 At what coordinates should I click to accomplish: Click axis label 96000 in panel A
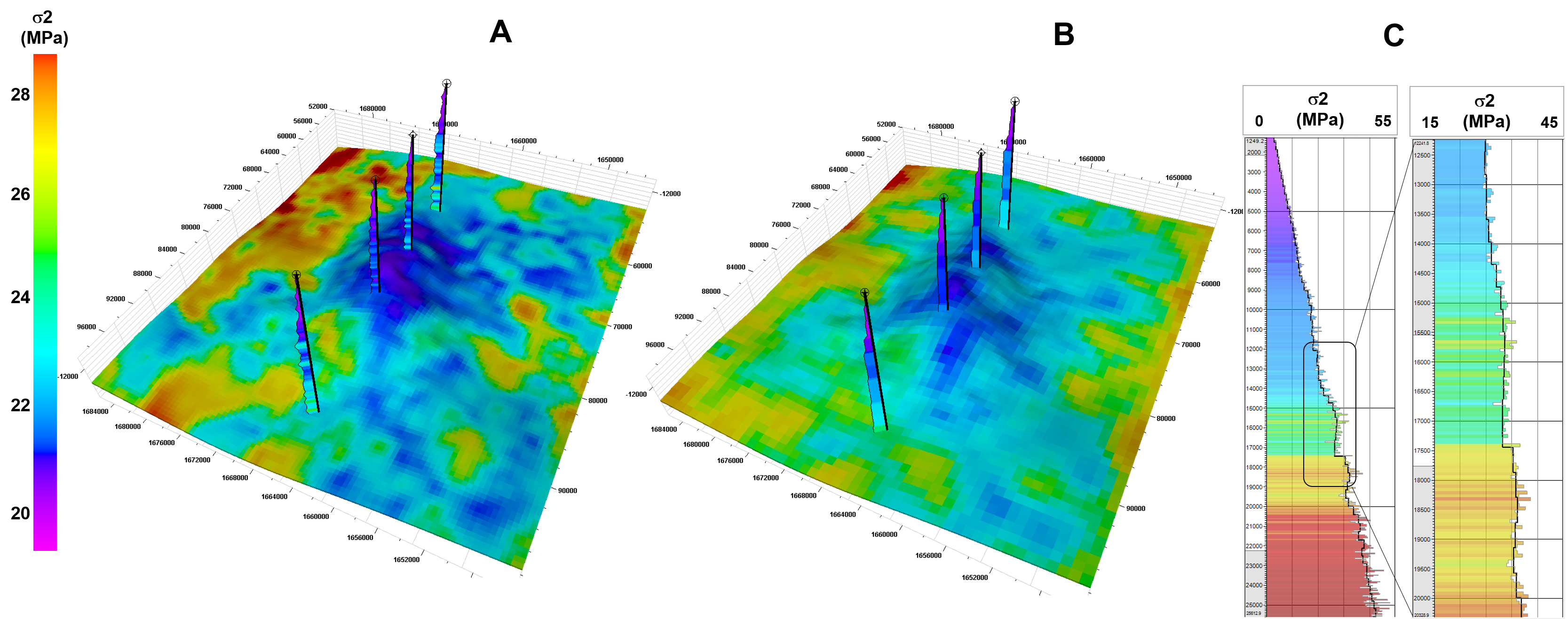pos(86,327)
